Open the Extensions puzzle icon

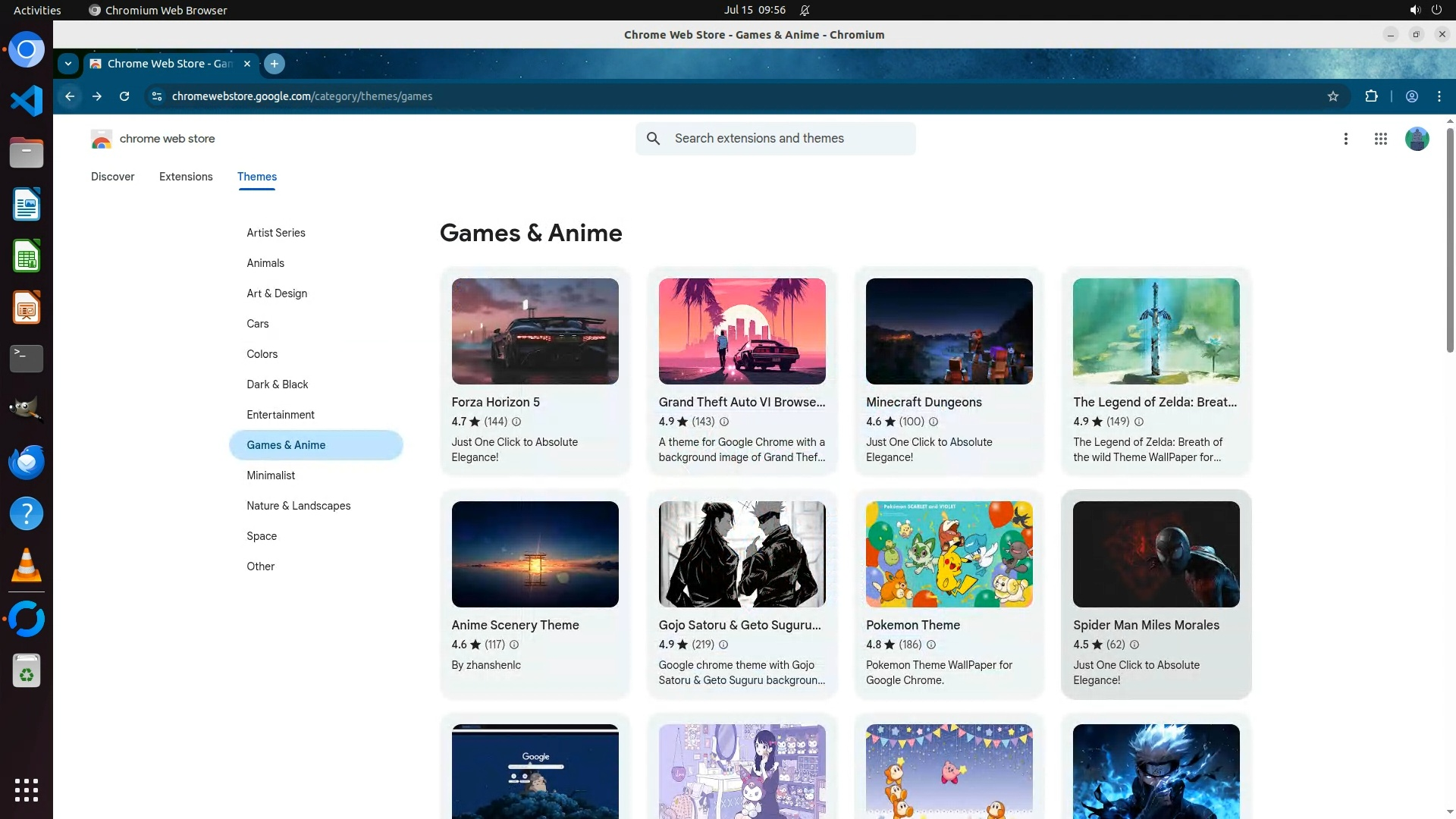pyautogui.click(x=1371, y=96)
